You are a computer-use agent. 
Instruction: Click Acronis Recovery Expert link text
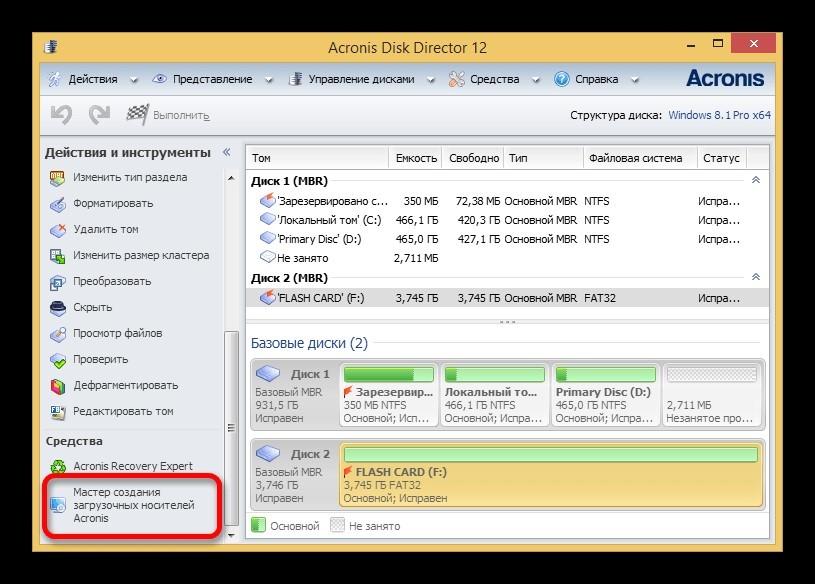[x=133, y=466]
